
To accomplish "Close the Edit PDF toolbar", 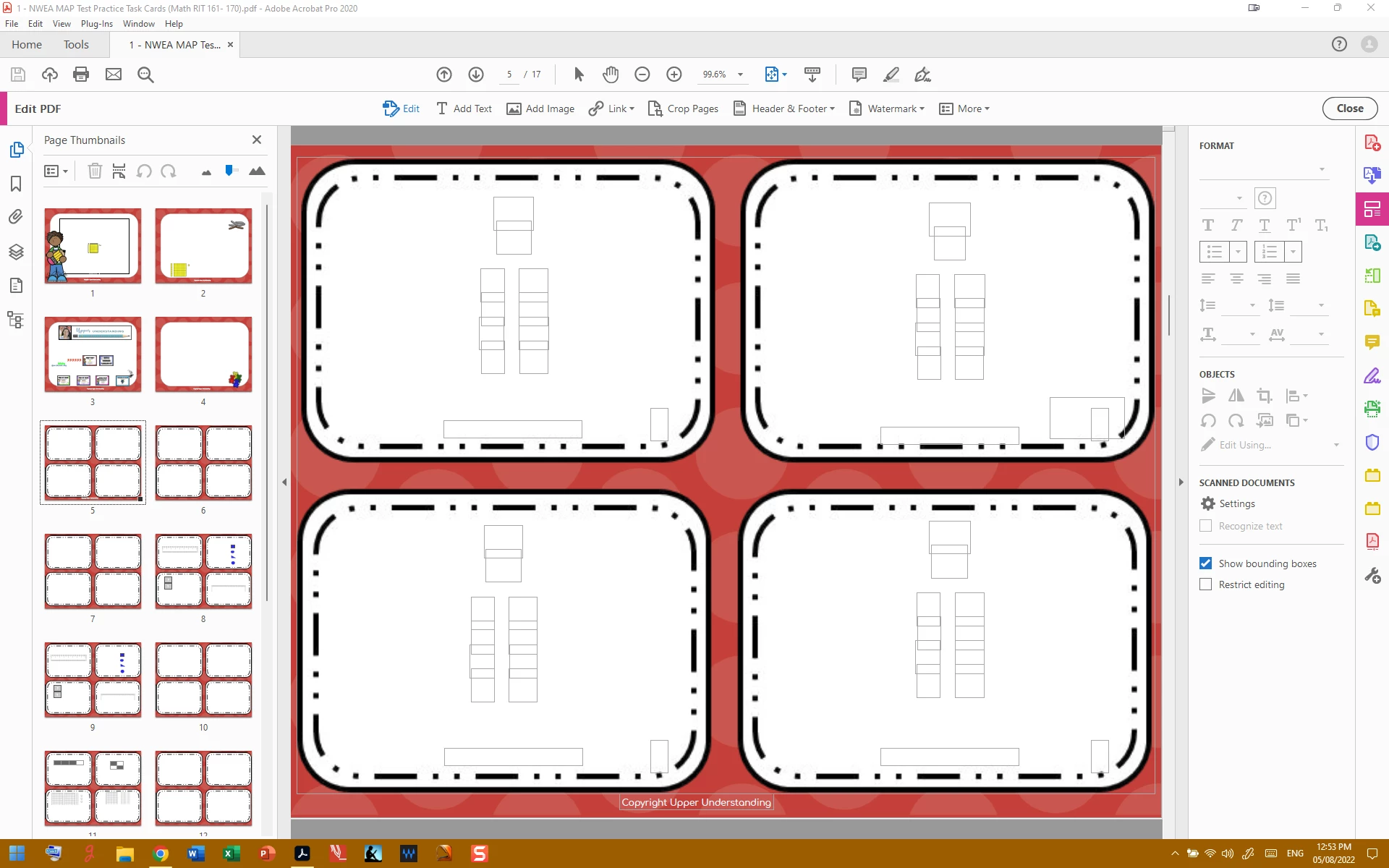I will click(1349, 109).
